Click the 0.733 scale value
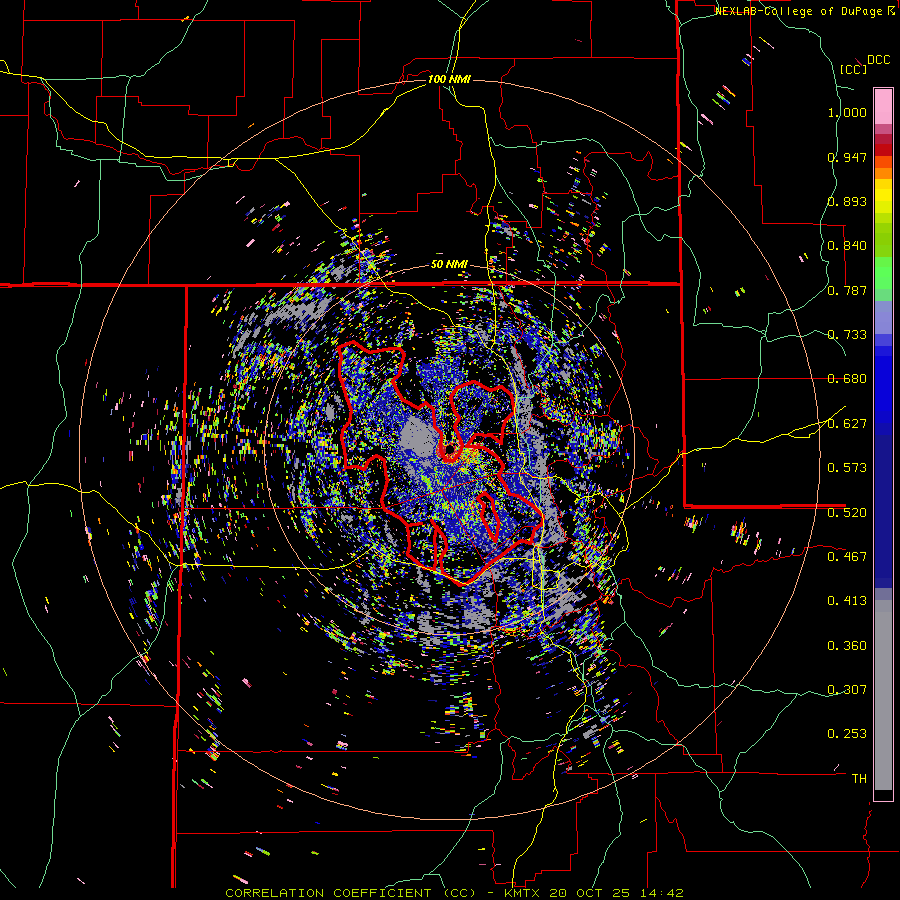 [x=847, y=335]
